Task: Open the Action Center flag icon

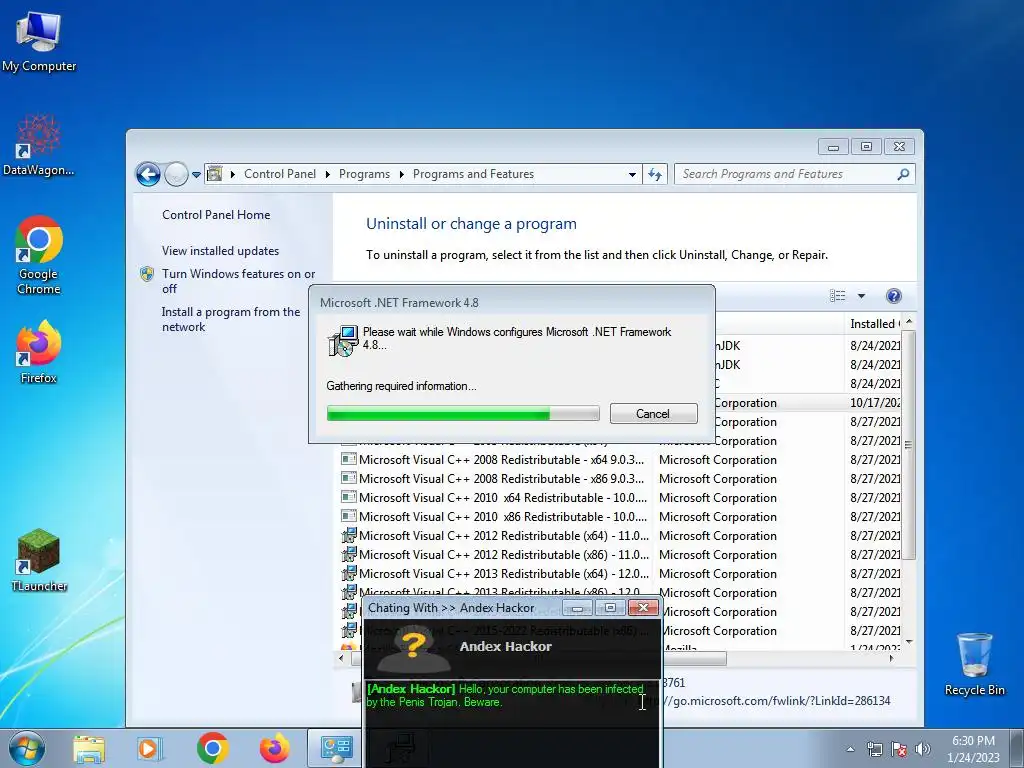Action: click(899, 749)
